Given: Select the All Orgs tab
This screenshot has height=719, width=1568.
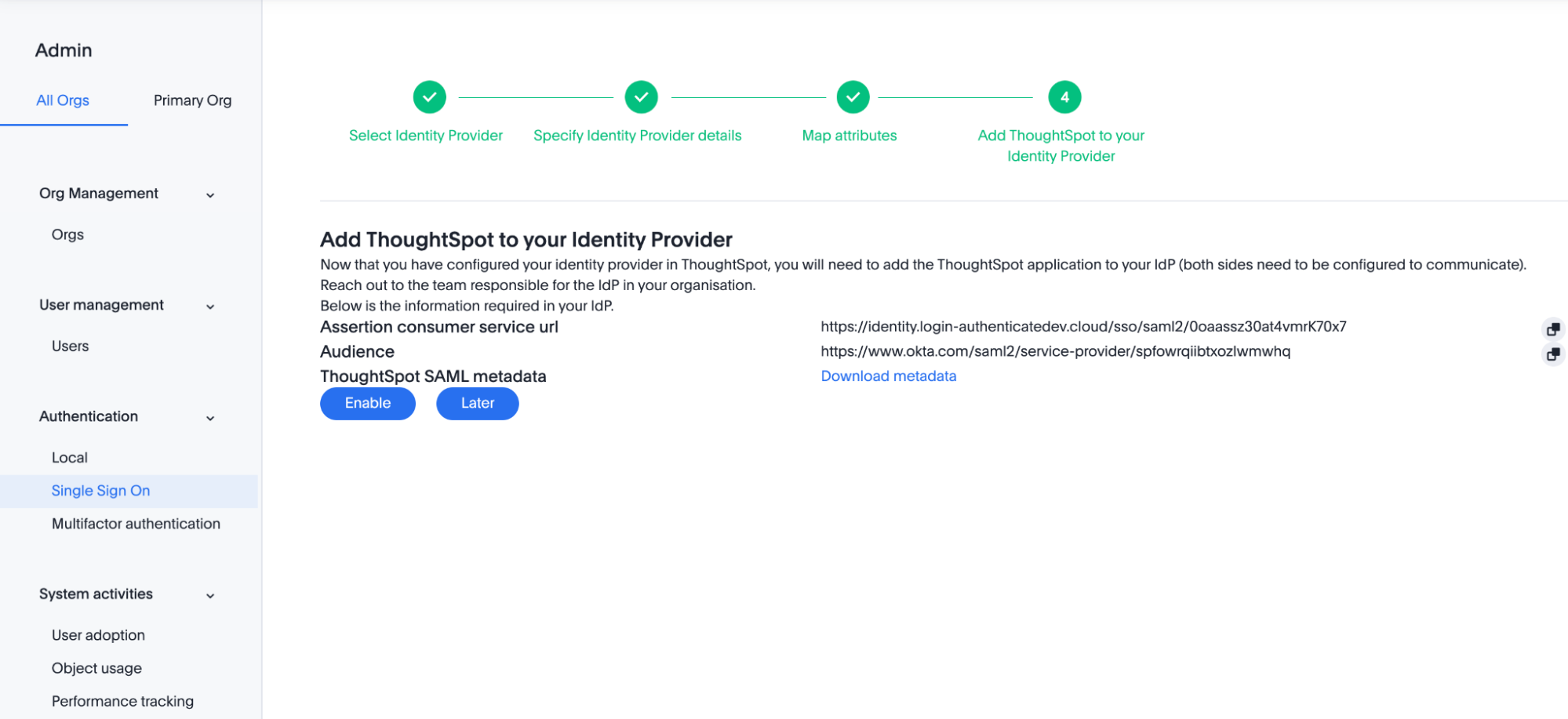Looking at the screenshot, I should point(62,100).
